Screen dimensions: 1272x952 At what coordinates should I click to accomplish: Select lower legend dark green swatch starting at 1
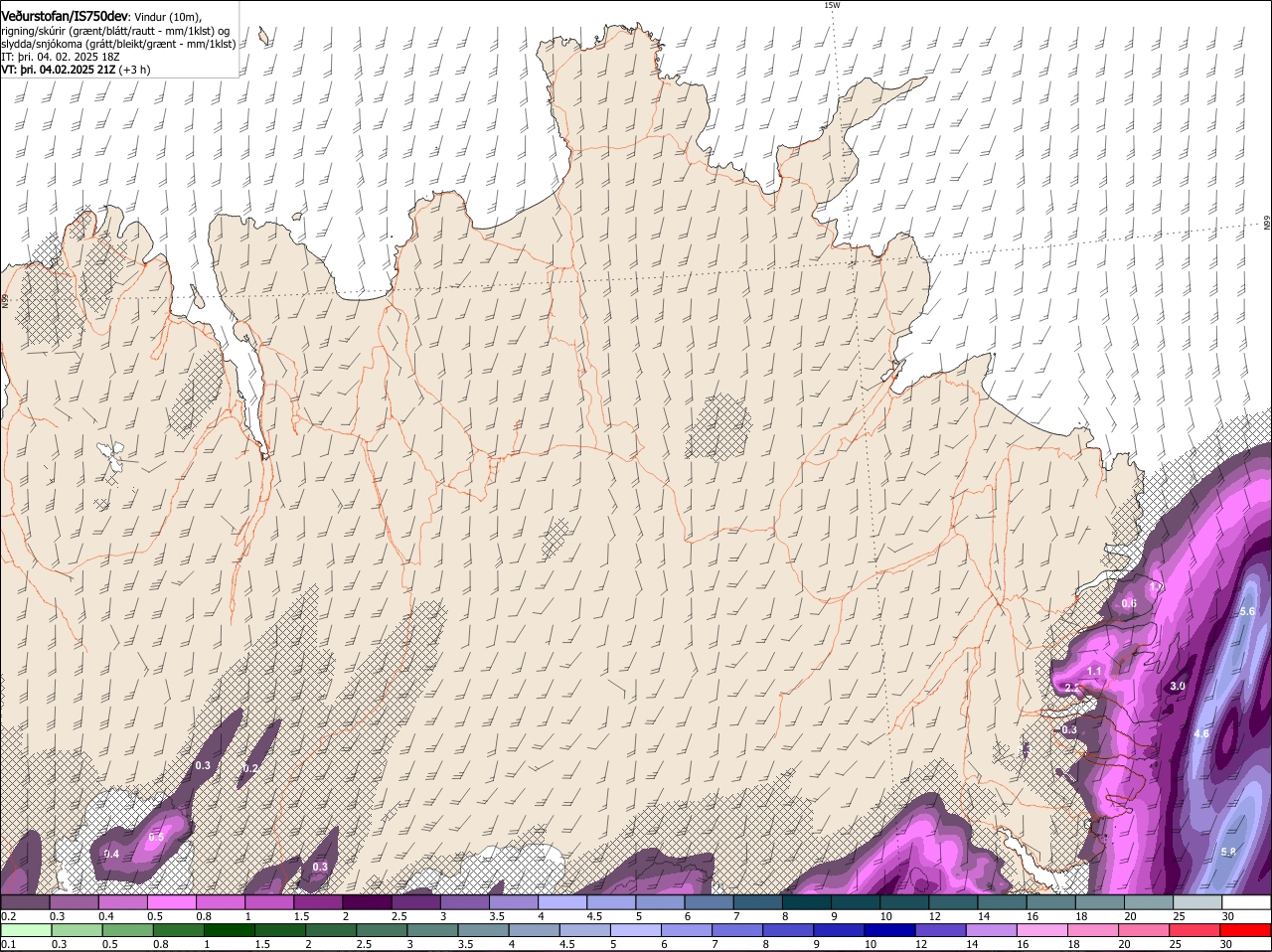point(230,930)
